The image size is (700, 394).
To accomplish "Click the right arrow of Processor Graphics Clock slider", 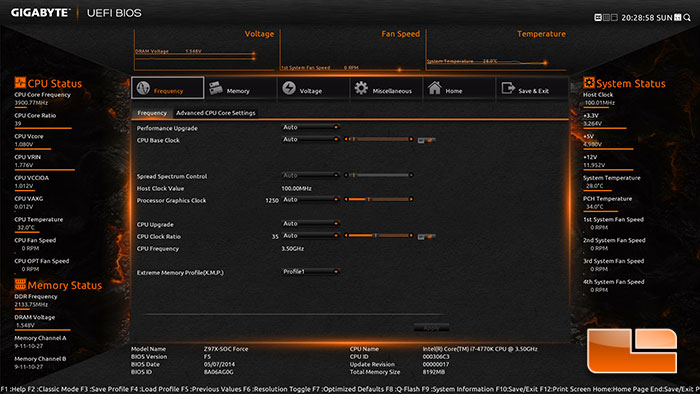I will pos(411,199).
